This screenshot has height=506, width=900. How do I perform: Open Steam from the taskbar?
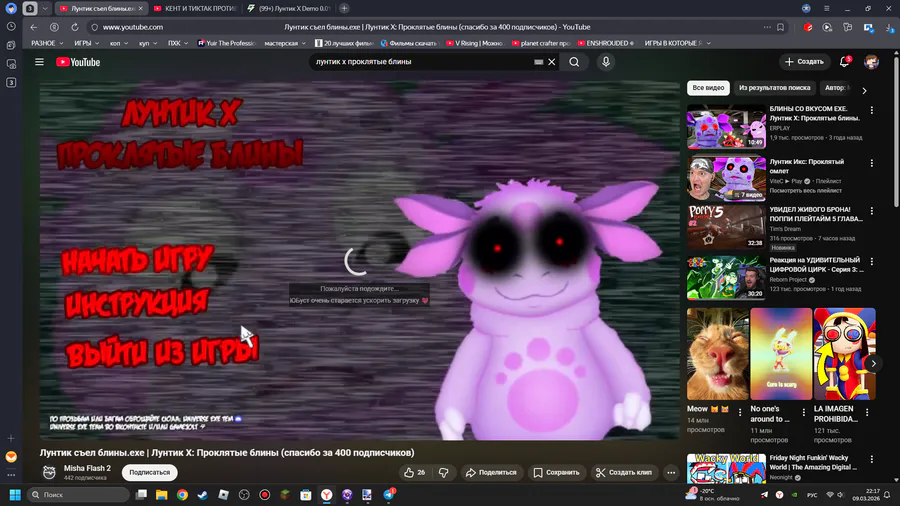[203, 495]
